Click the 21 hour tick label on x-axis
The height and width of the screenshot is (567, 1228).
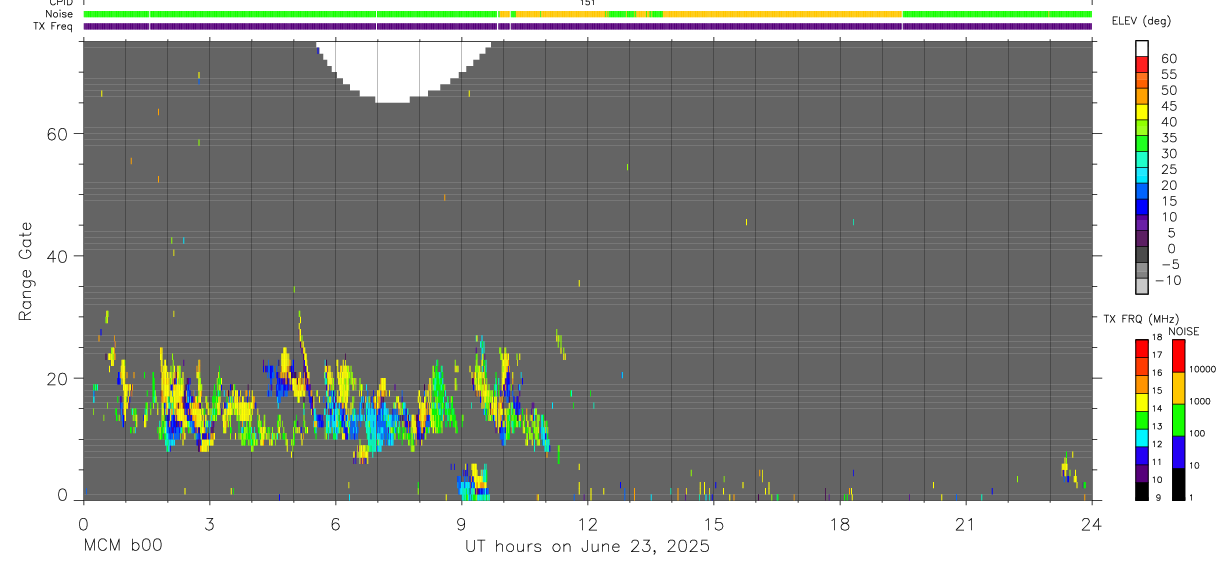965,524
